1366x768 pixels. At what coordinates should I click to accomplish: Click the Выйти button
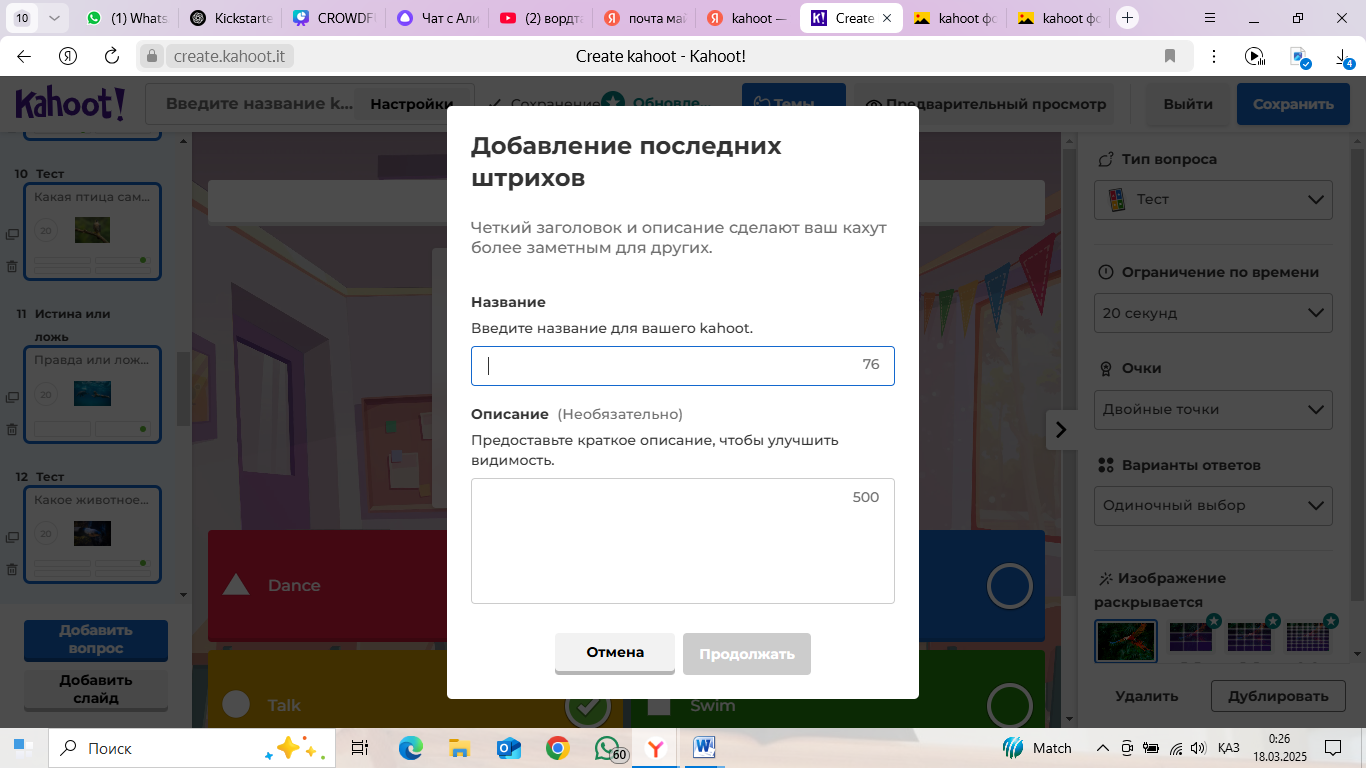coord(1188,104)
